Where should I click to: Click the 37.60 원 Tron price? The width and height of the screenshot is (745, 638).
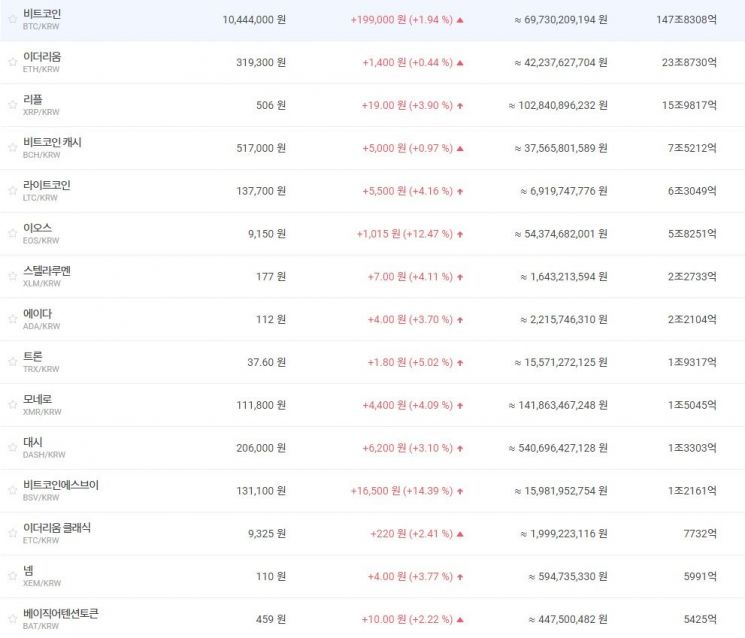tap(267, 362)
